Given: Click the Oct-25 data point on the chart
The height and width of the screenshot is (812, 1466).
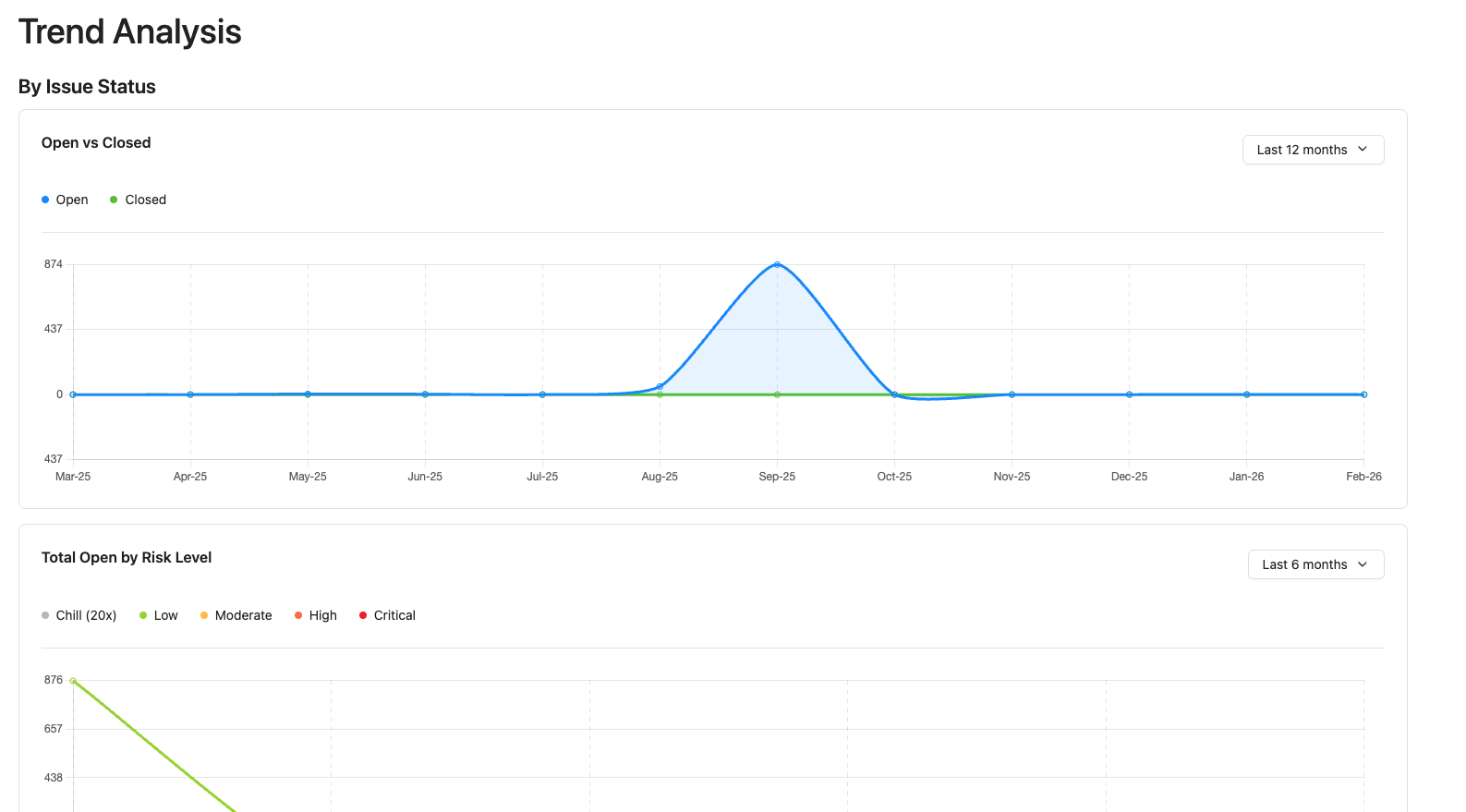Looking at the screenshot, I should (894, 394).
